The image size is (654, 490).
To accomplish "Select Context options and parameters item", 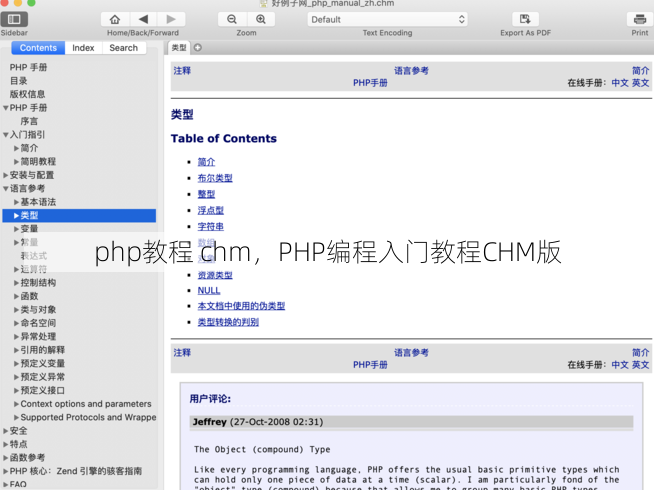I will [86, 404].
